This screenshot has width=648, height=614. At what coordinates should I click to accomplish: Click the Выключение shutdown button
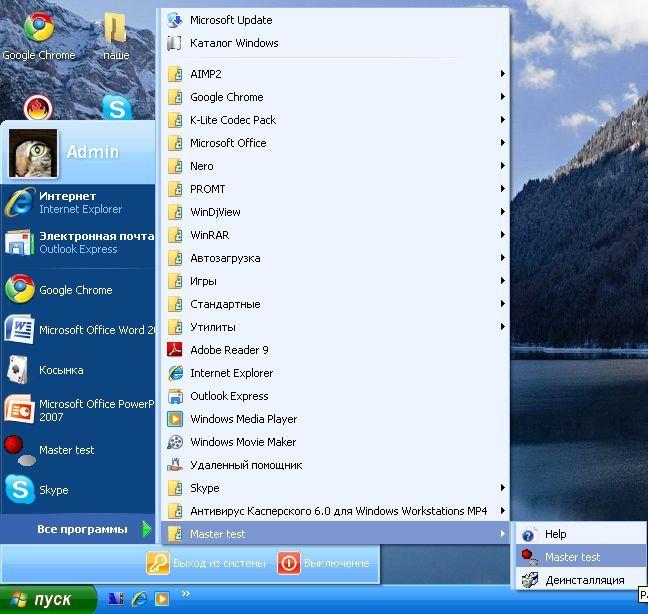click(x=324, y=563)
